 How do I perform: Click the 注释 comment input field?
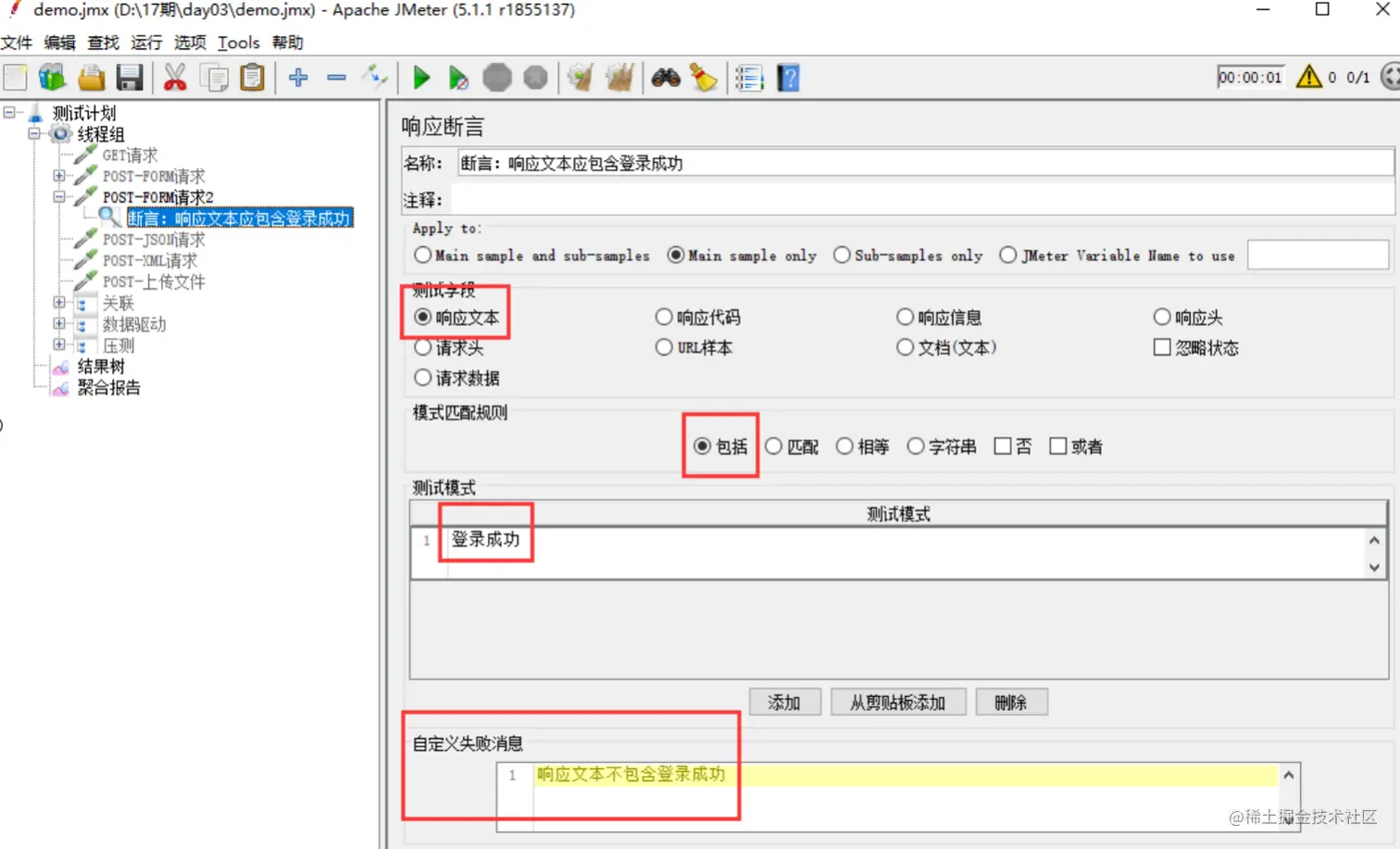click(x=923, y=200)
